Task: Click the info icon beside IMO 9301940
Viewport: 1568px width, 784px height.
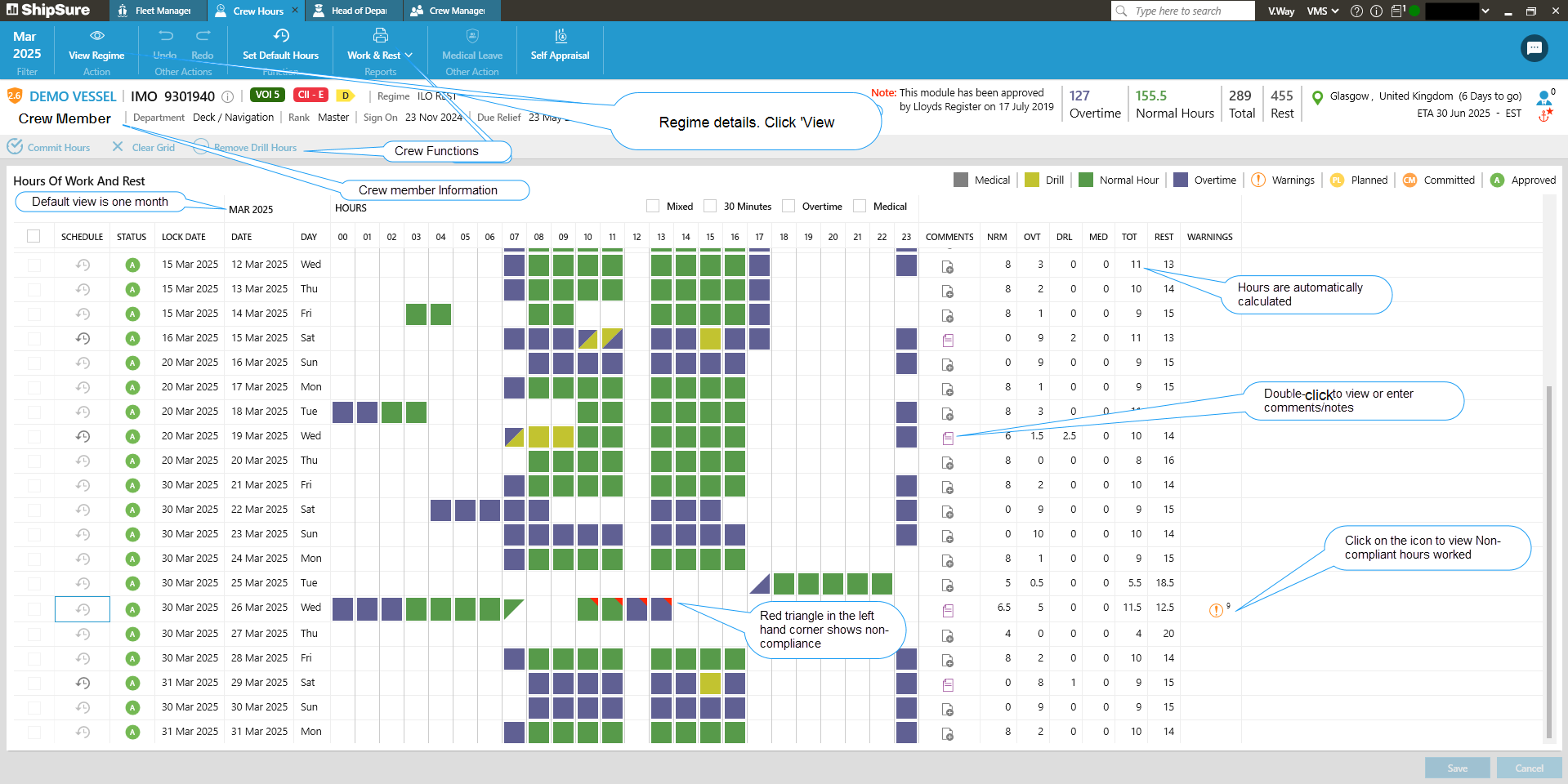Action: point(228,96)
